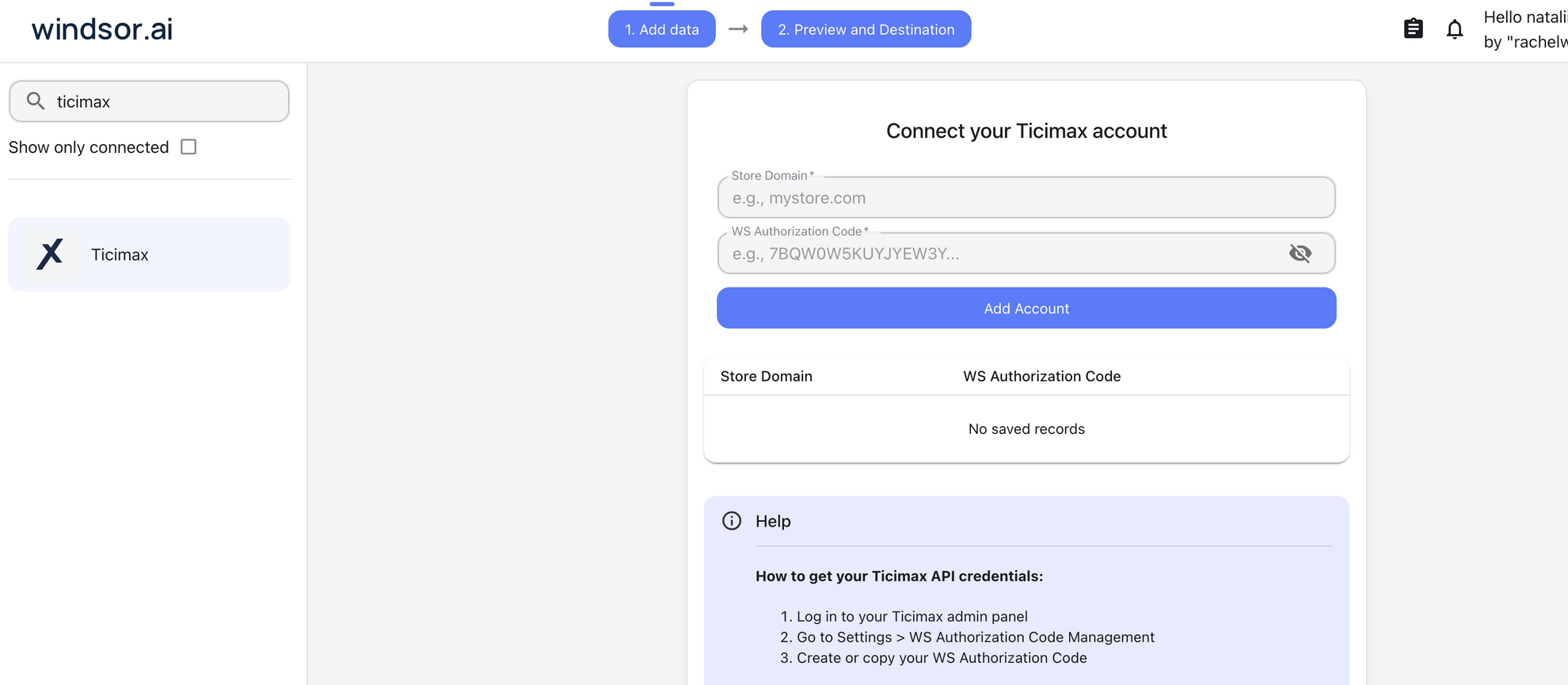Open the clipboard notes icon
The width and height of the screenshot is (1568, 685).
(1414, 29)
